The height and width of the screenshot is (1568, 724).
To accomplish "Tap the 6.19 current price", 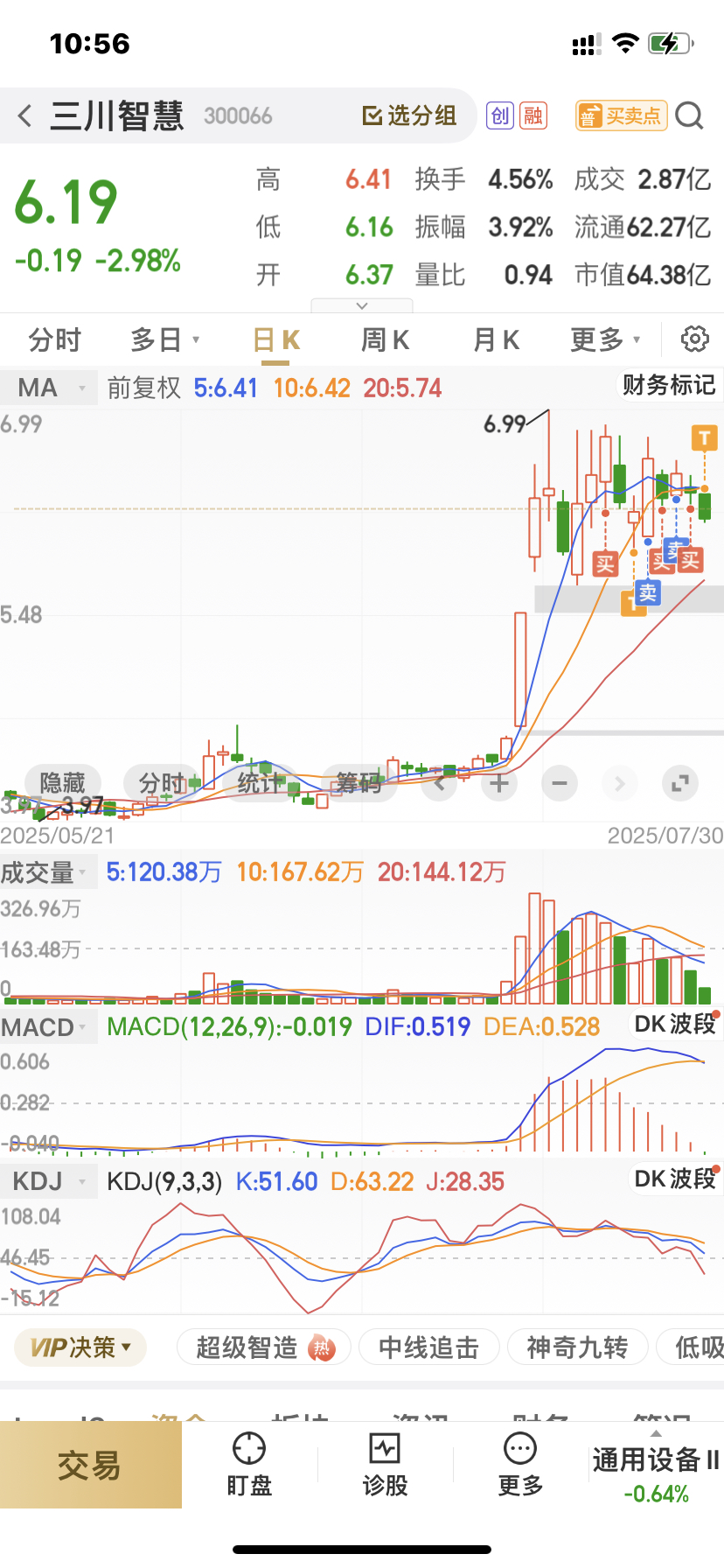I will pos(66,202).
